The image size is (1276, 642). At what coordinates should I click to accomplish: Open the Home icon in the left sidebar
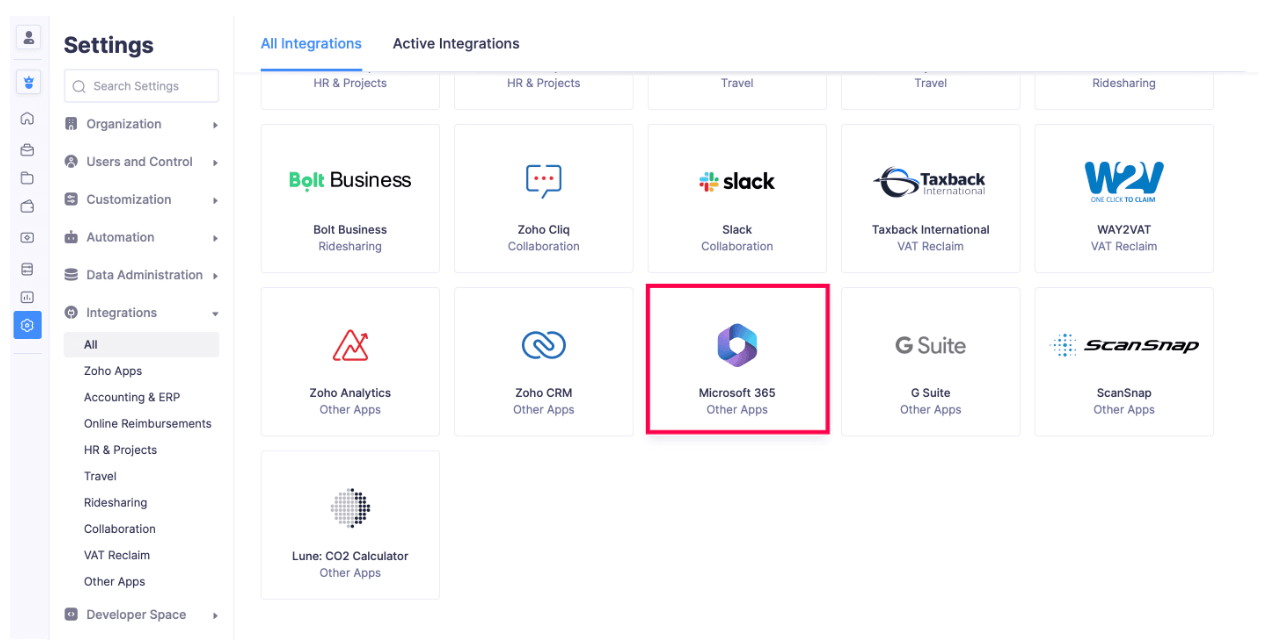(28, 118)
